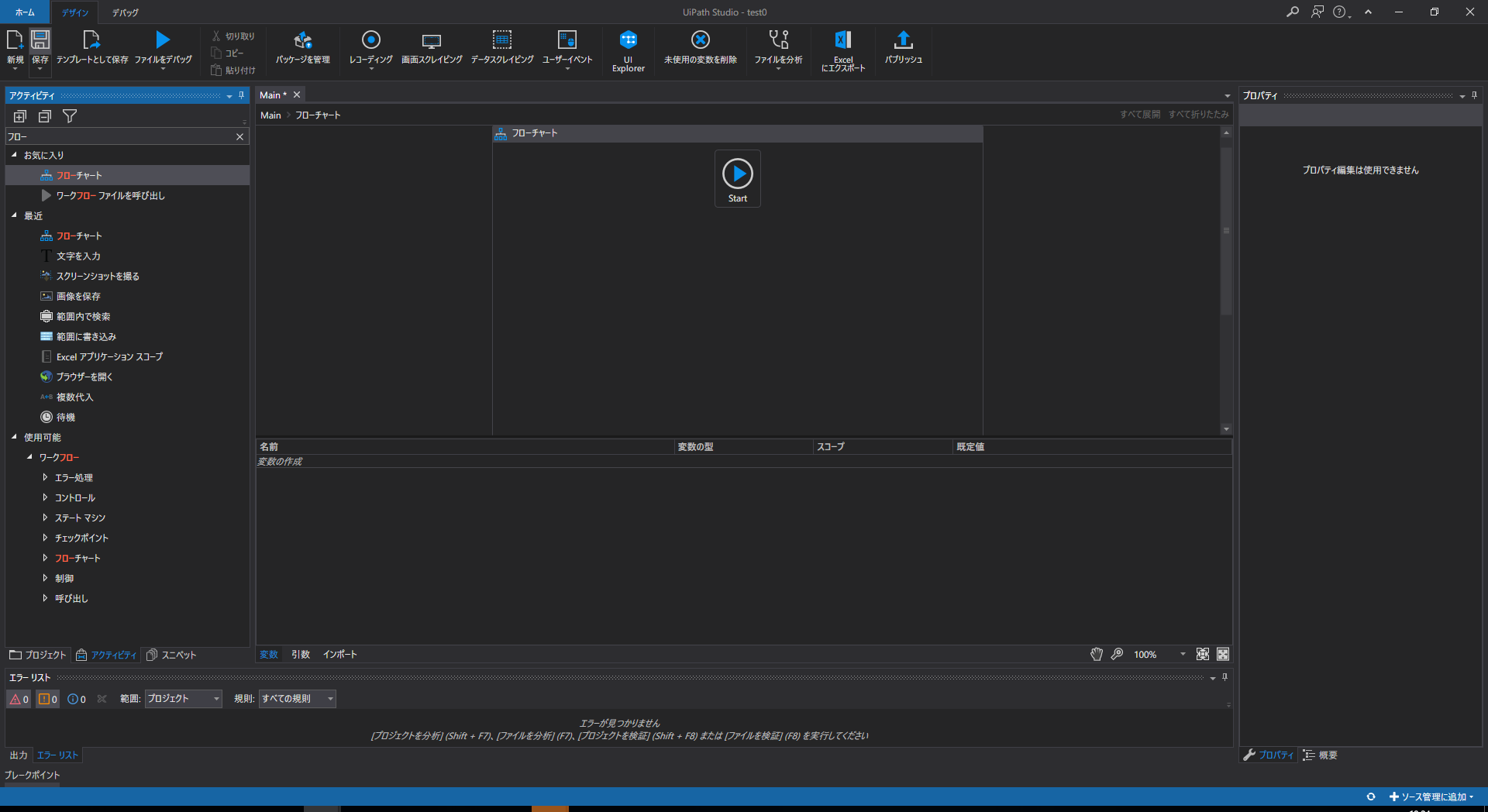Collapse 最近 tree section

click(14, 216)
